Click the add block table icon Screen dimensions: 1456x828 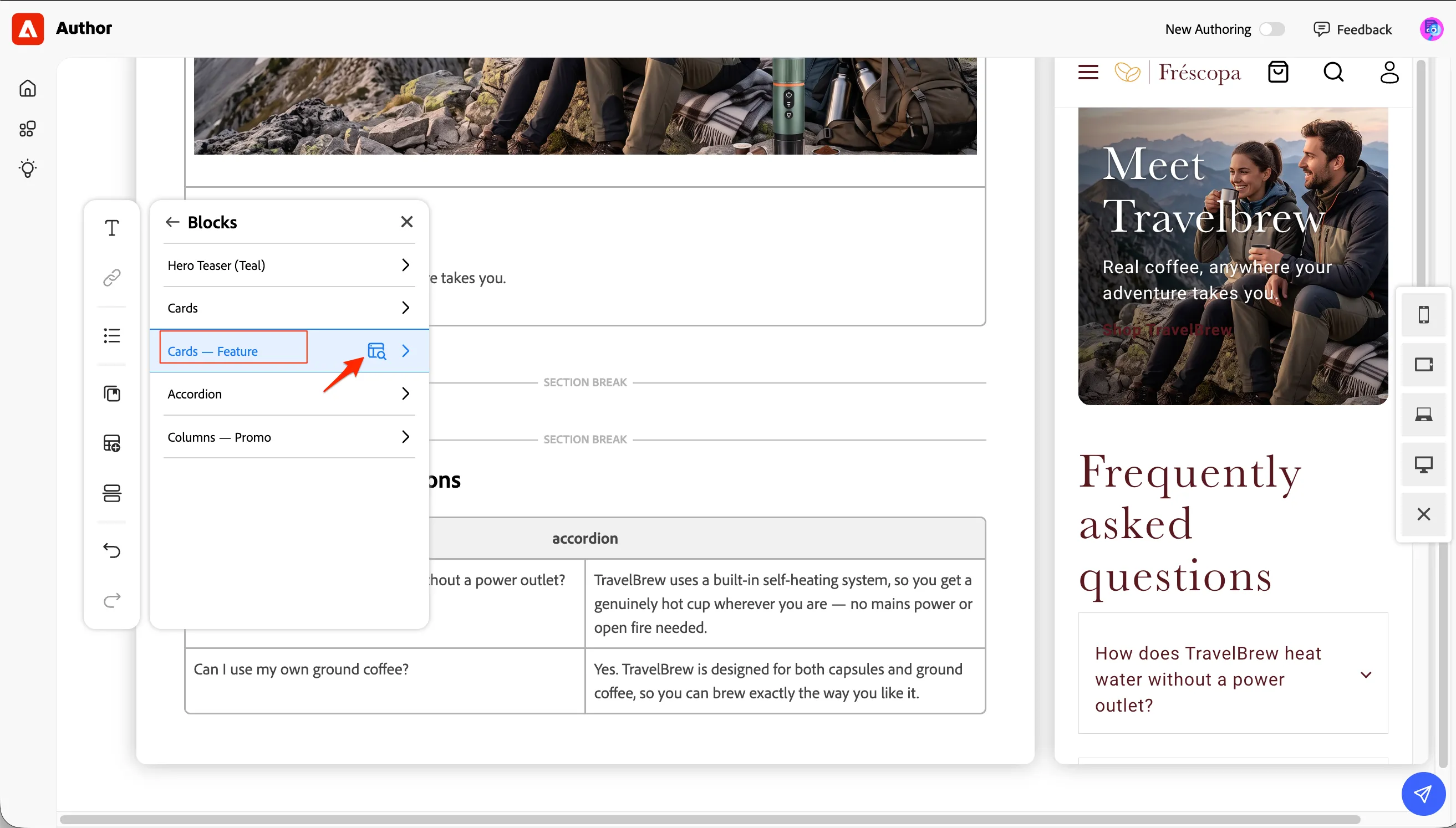[111, 443]
